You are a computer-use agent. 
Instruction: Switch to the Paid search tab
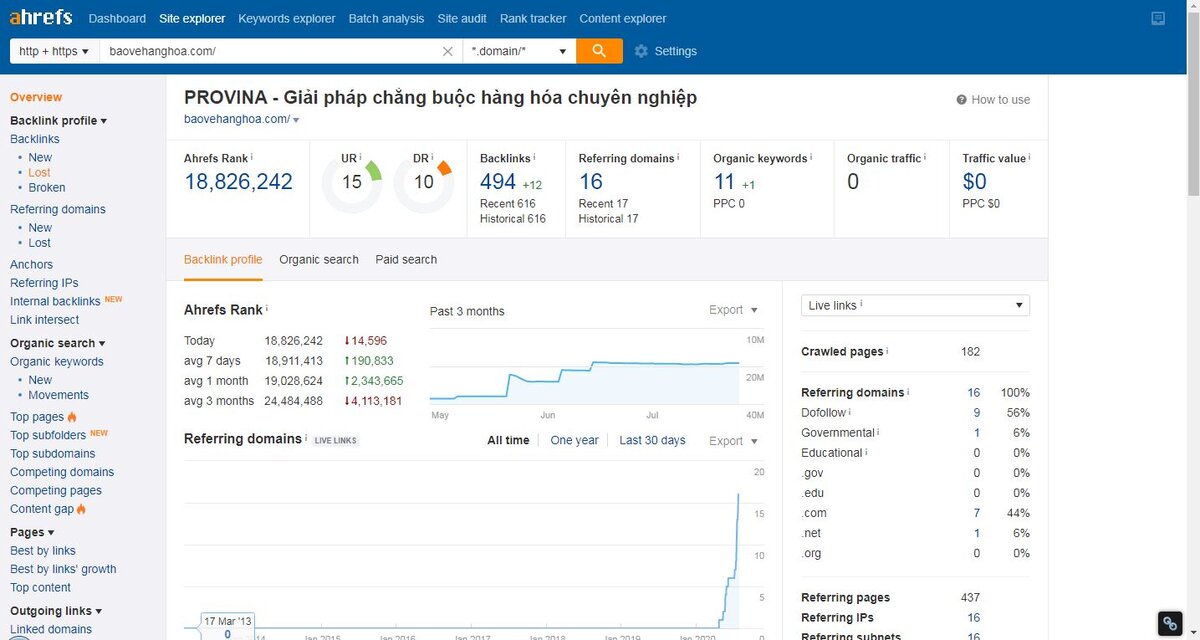click(x=406, y=259)
